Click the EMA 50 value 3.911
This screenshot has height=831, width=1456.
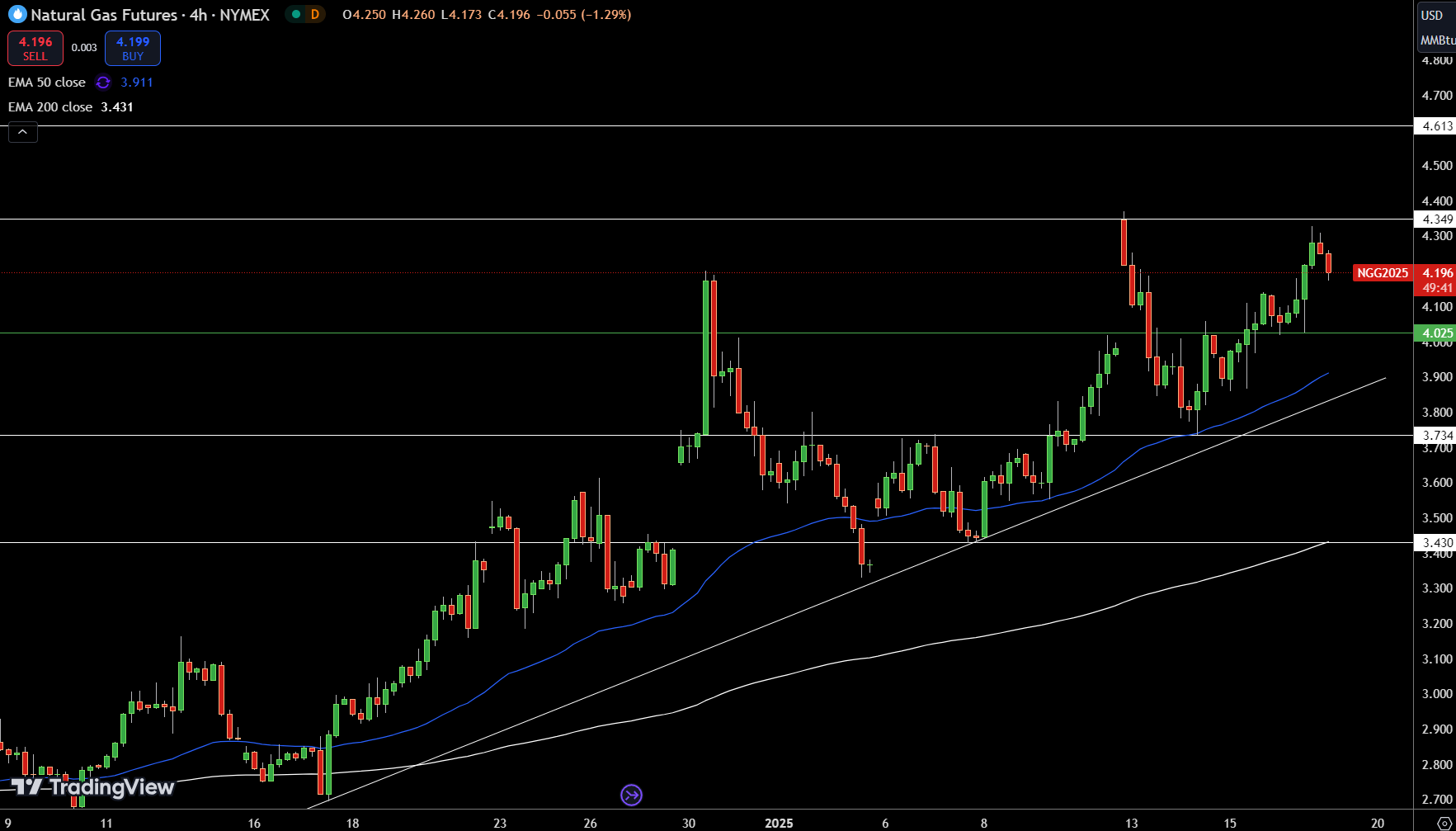(137, 83)
